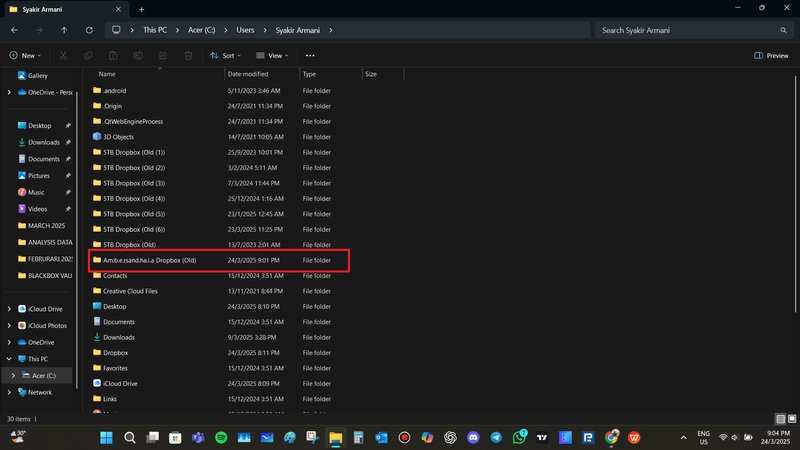Click the Music icon in Quick access
The height and width of the screenshot is (450, 800).
point(21,192)
